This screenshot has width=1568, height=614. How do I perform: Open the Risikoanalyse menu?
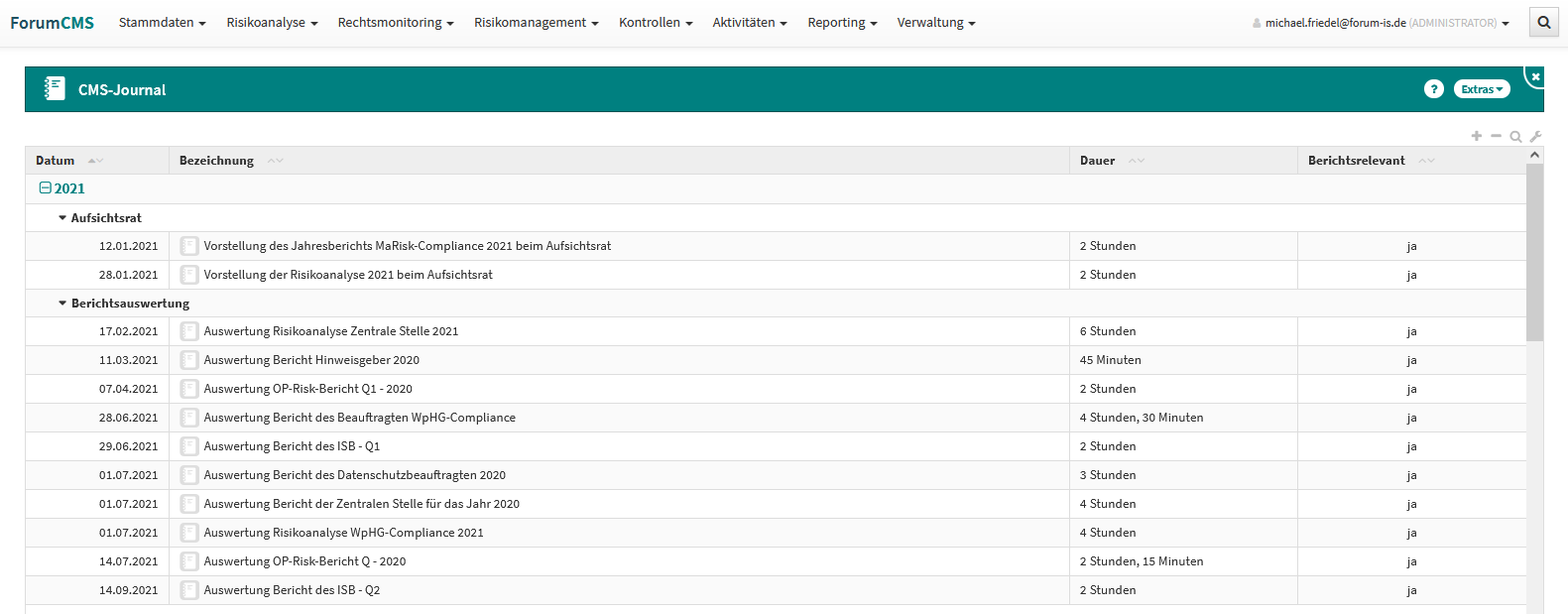point(272,23)
